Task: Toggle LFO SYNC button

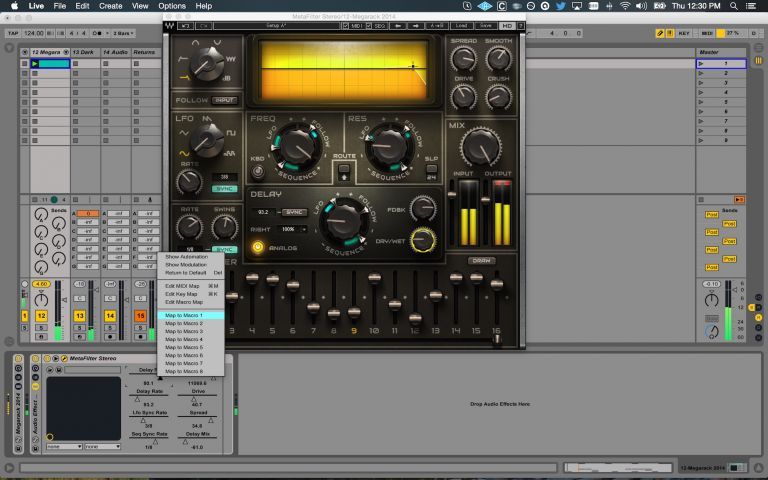Action: tap(224, 189)
